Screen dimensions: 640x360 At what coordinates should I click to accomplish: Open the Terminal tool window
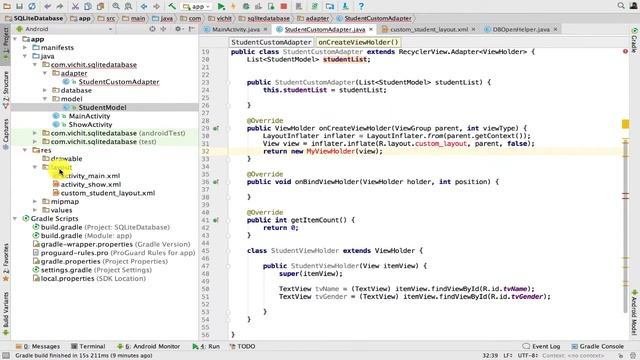tap(88, 346)
